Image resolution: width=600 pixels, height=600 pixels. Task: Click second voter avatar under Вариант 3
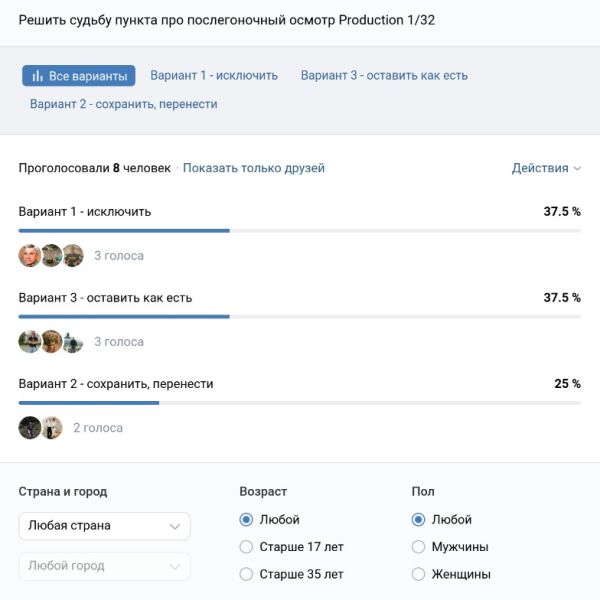[51, 341]
